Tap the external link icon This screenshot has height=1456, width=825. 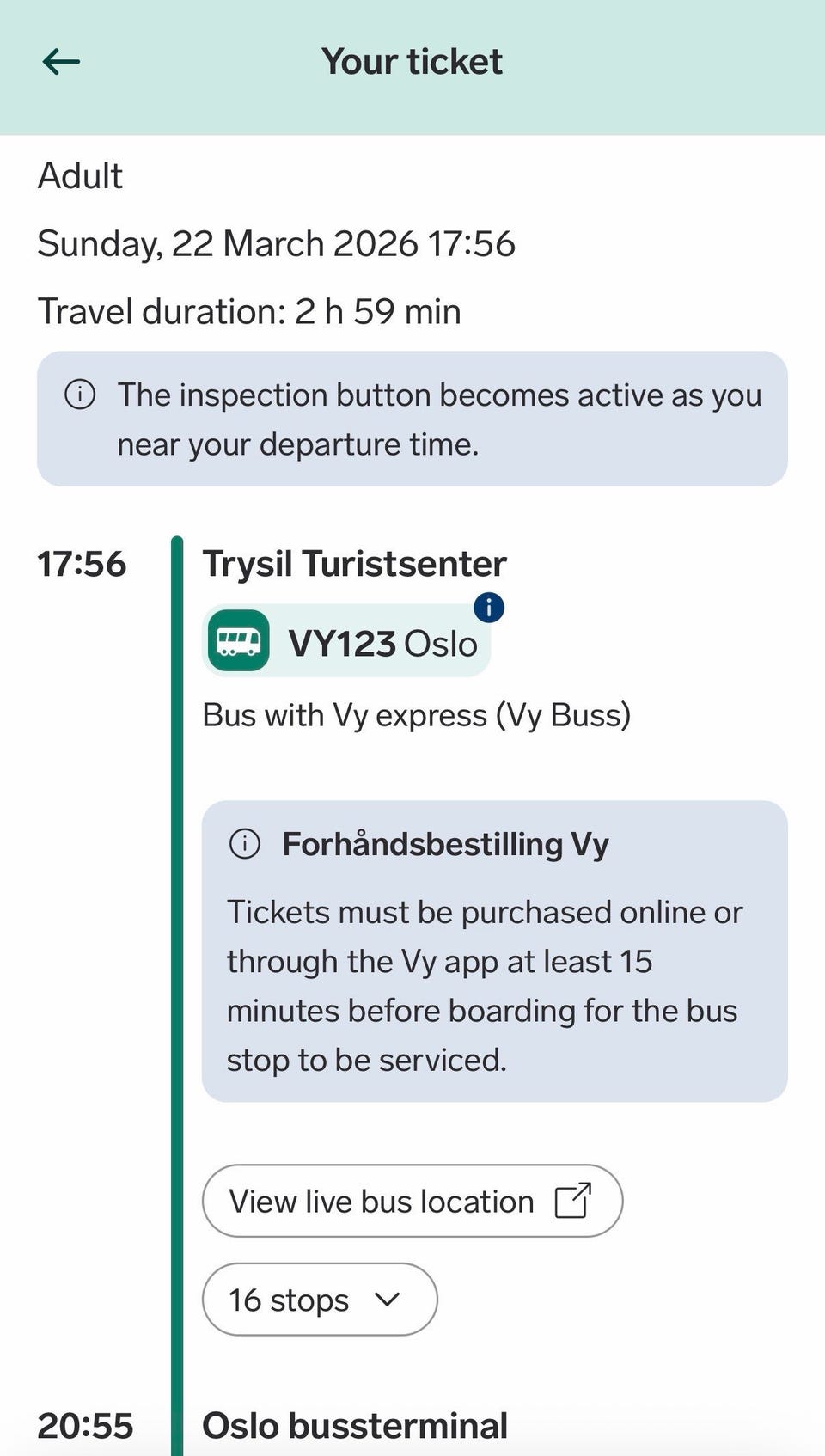click(x=573, y=1201)
